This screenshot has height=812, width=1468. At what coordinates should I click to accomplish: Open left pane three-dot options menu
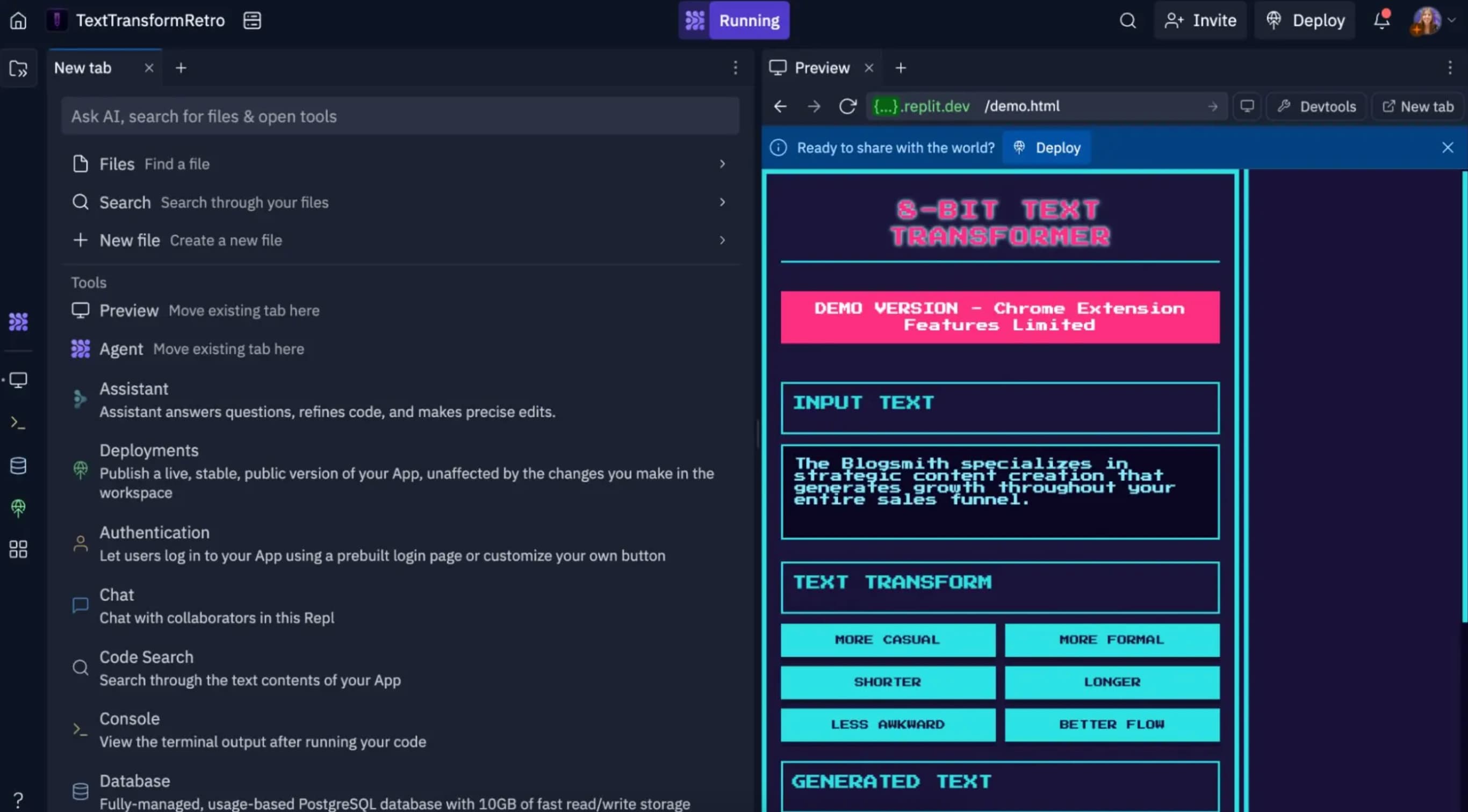[x=735, y=68]
